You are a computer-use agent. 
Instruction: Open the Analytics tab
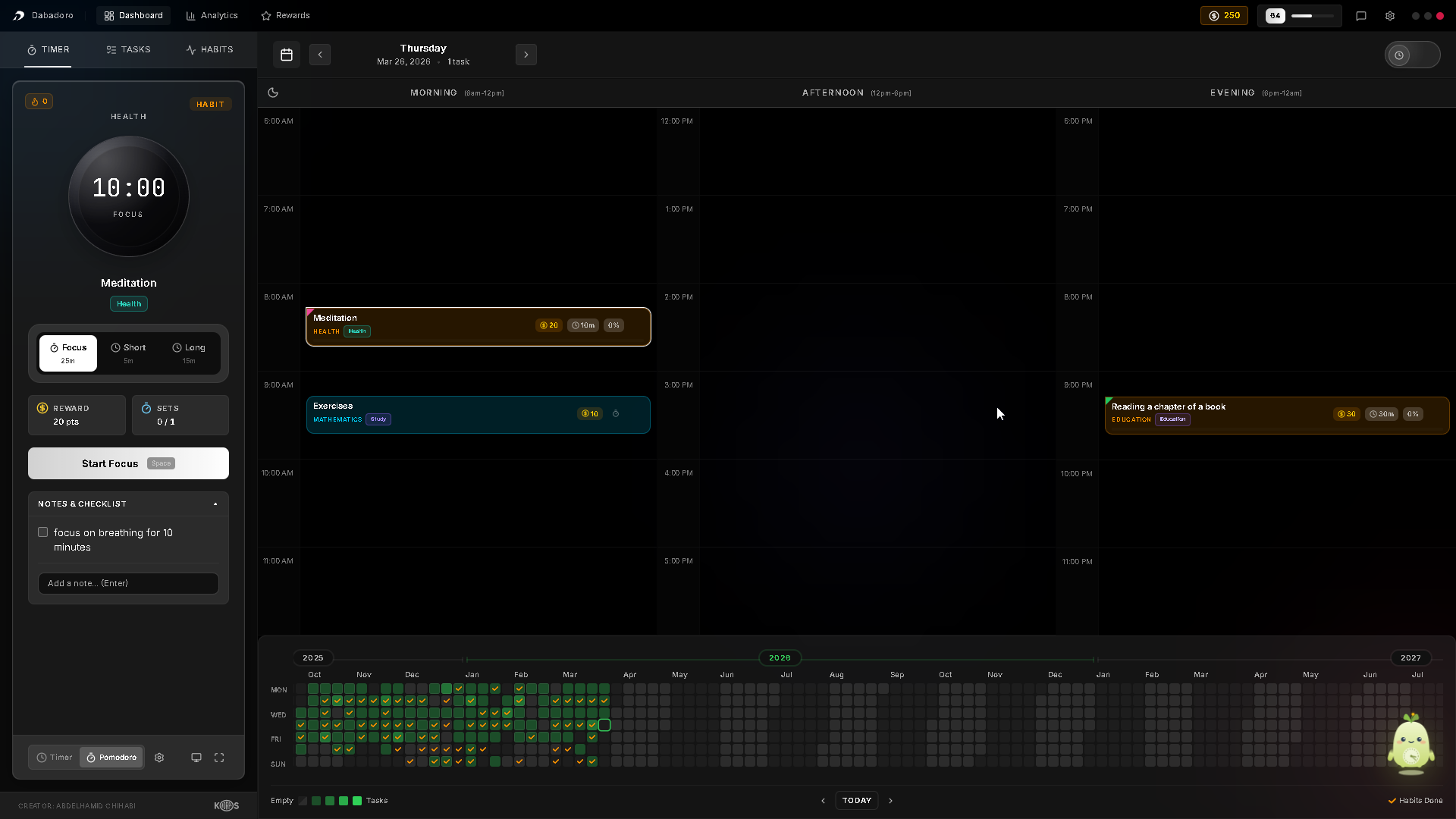212,15
